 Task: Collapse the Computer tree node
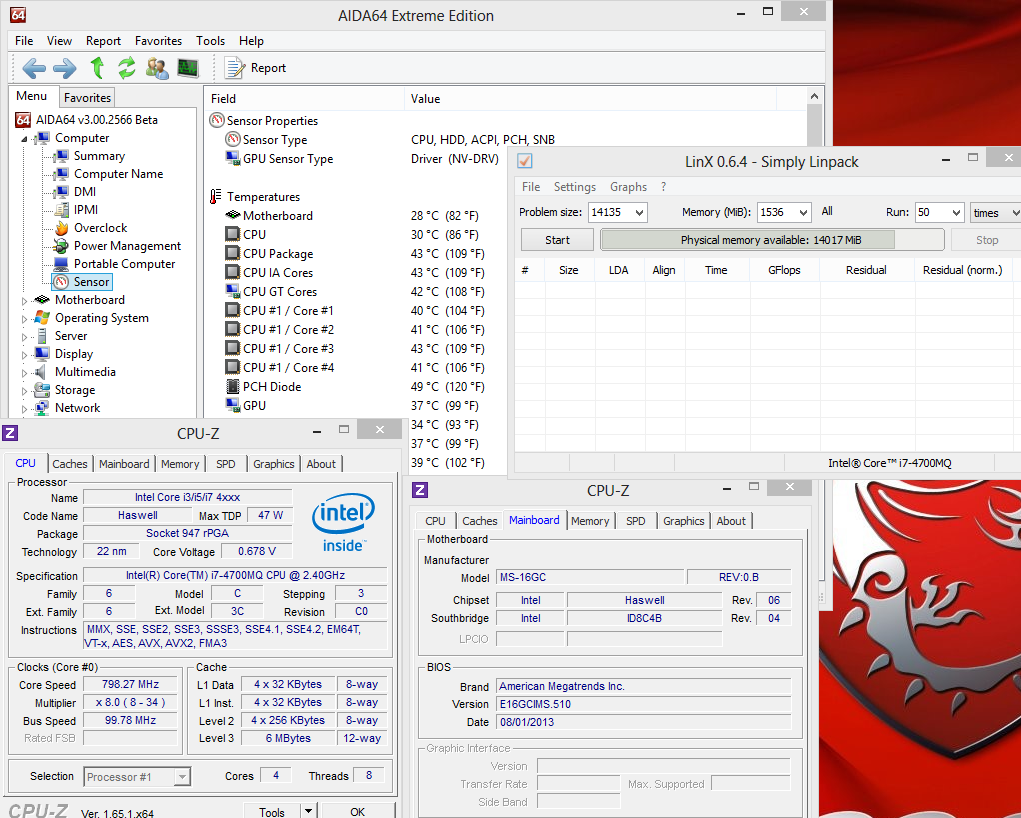26,139
